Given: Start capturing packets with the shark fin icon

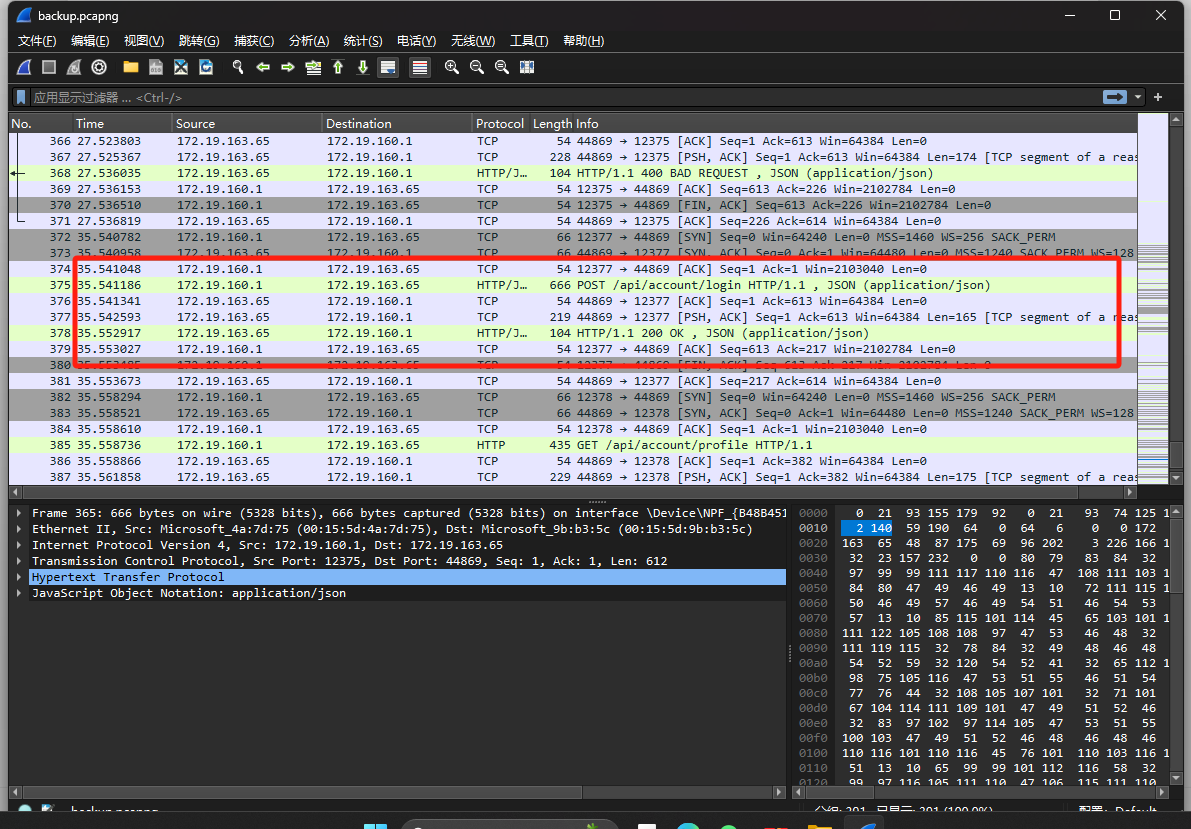Looking at the screenshot, I should click(x=24, y=67).
